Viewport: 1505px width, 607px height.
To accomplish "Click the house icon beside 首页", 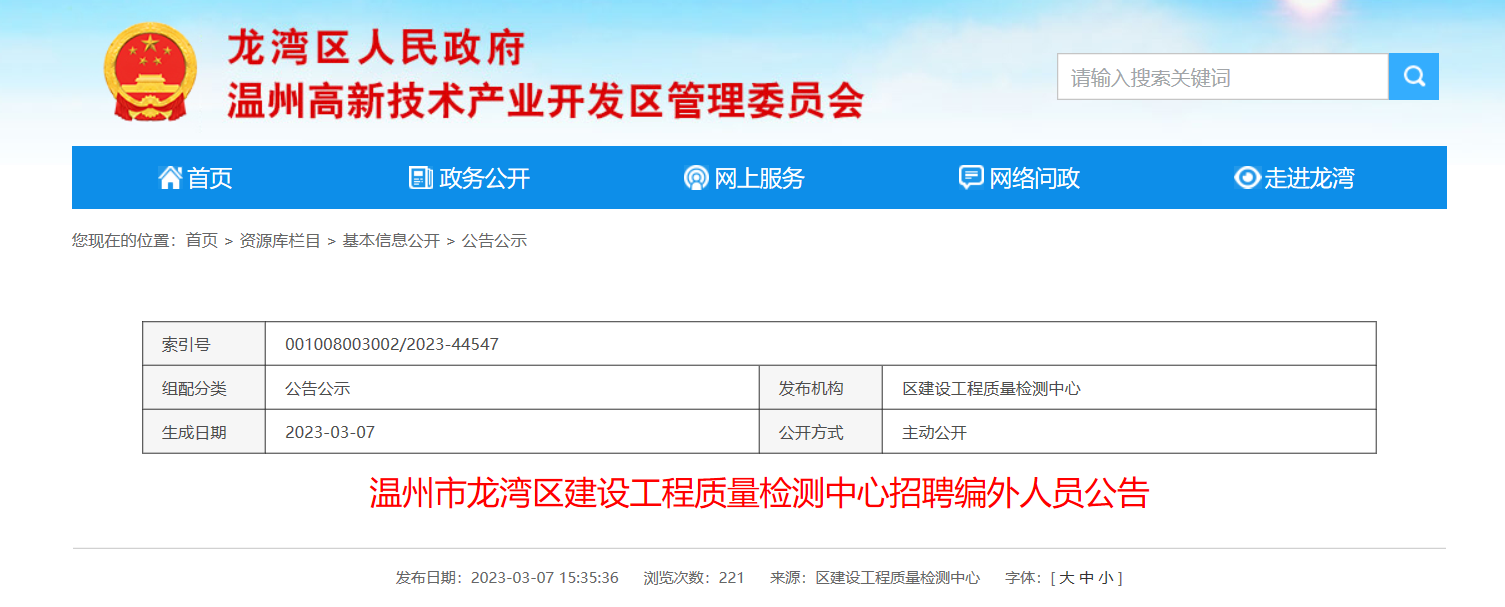I will click(170, 177).
